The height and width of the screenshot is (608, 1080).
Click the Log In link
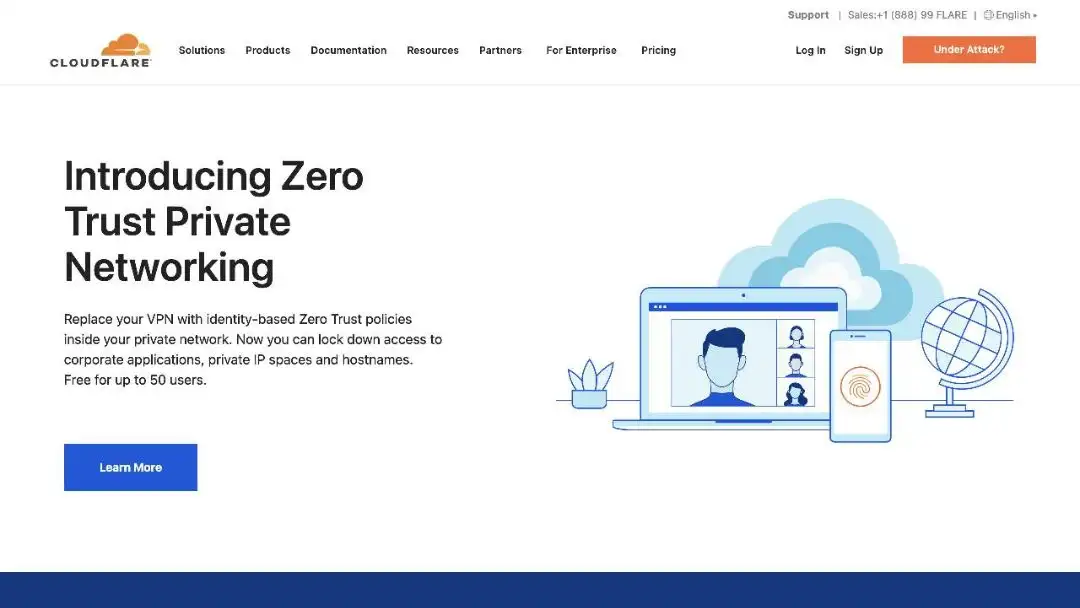[x=810, y=50]
